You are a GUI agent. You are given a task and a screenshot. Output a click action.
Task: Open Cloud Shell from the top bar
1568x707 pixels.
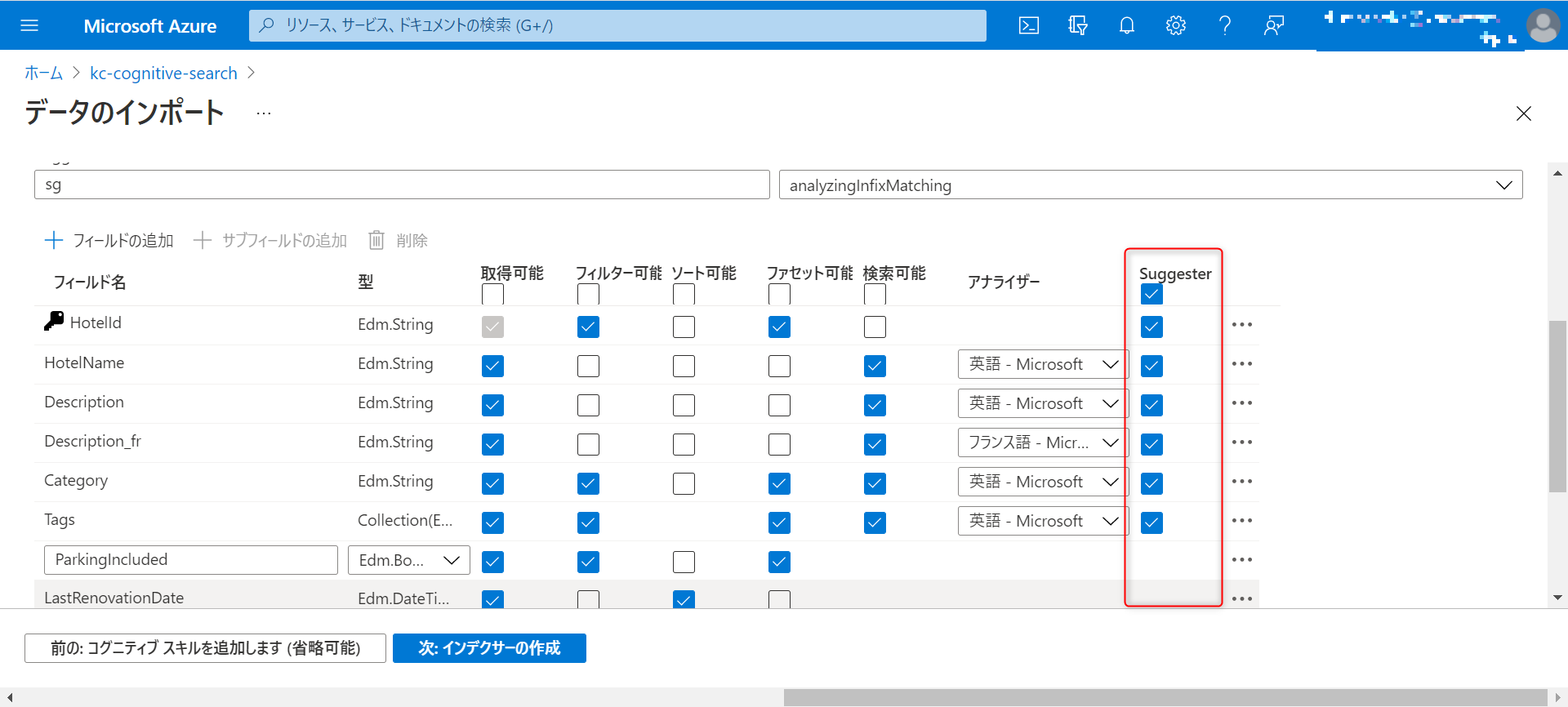point(1029,25)
